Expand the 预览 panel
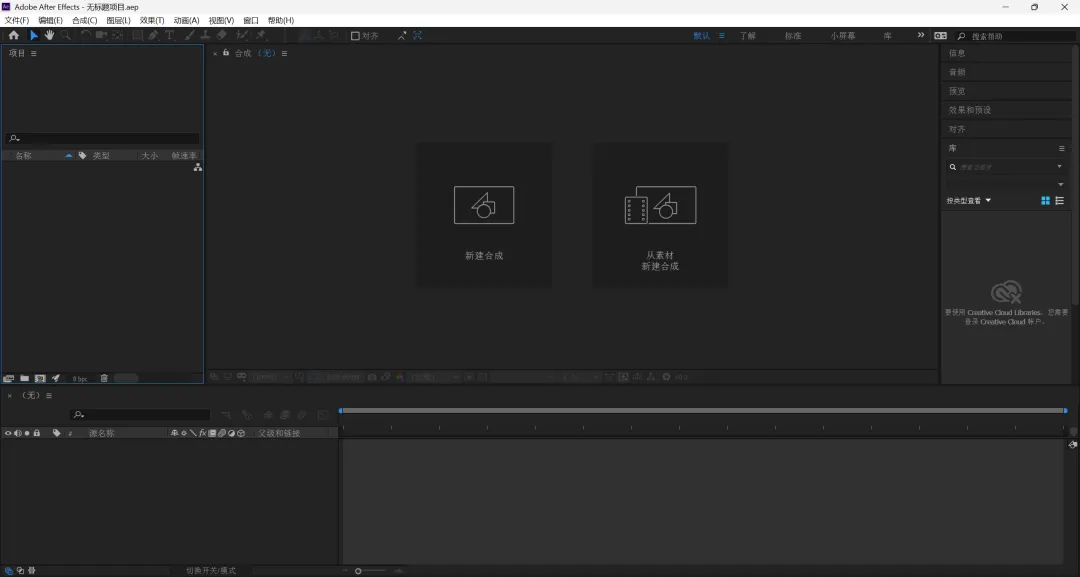Image resolution: width=1080 pixels, height=577 pixels. [x=957, y=91]
